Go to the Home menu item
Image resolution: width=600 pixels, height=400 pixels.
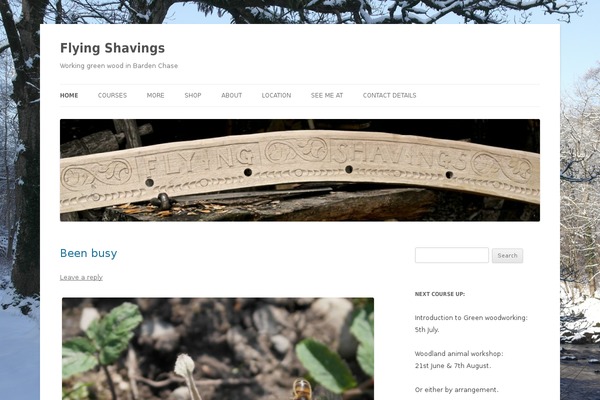[69, 95]
